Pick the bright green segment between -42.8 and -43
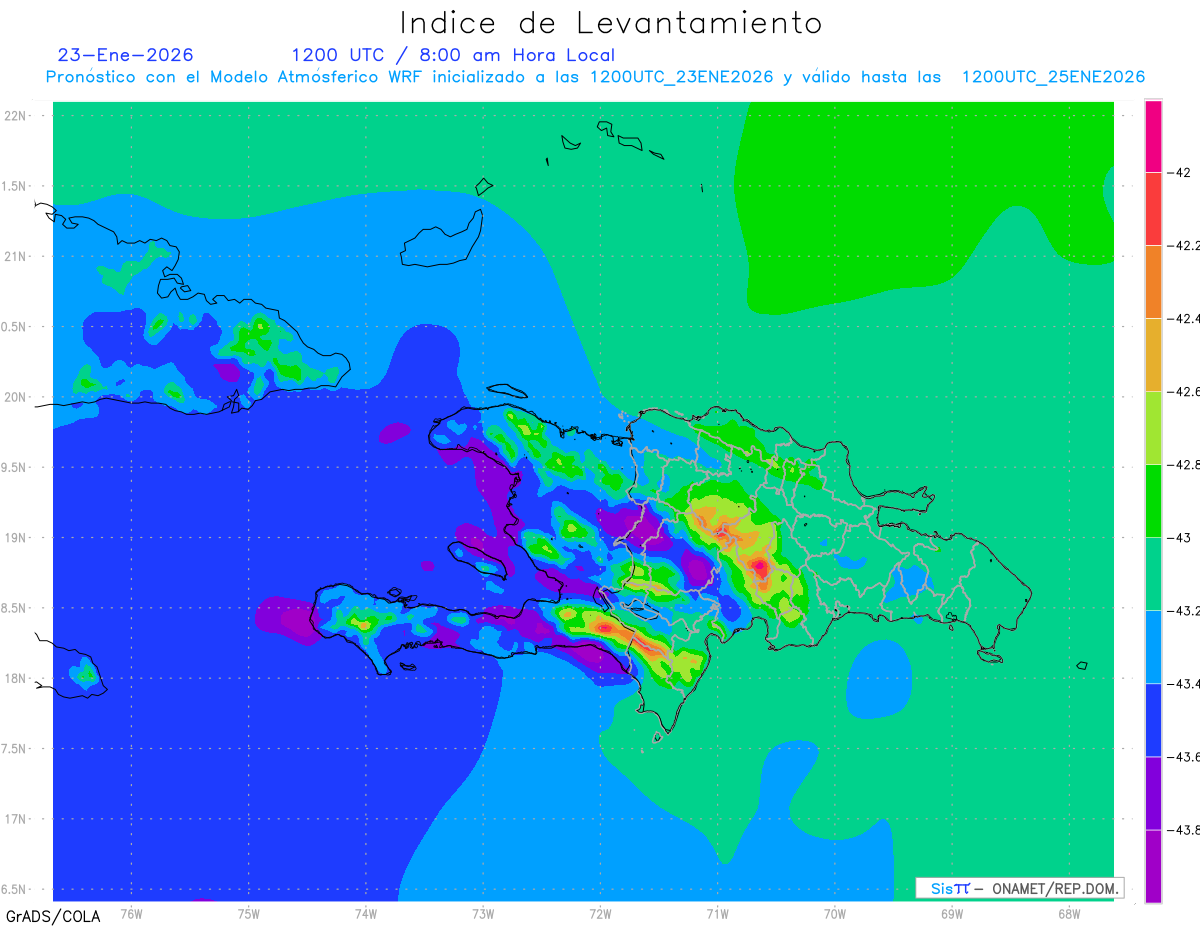Viewport: 1200px width, 927px height. click(x=1153, y=501)
